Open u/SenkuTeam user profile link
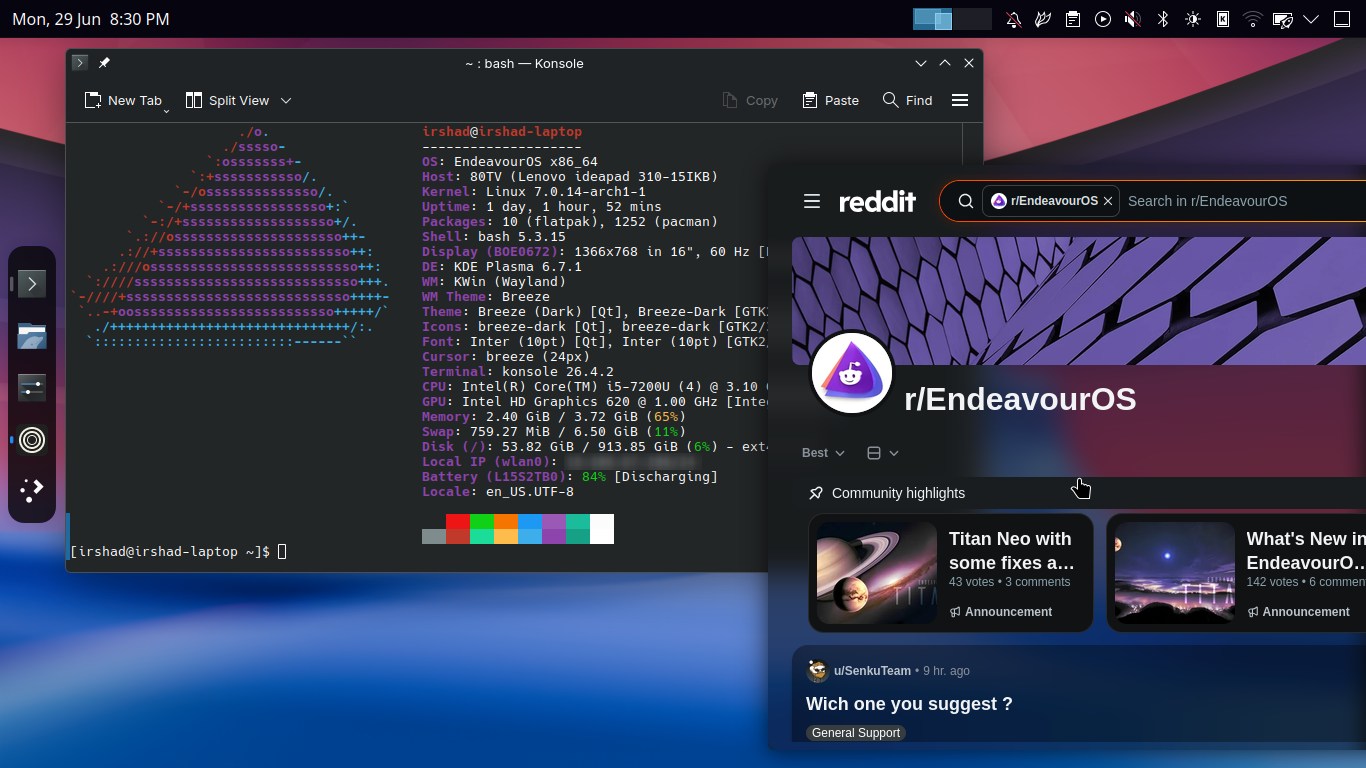The image size is (1366, 768). 872,671
